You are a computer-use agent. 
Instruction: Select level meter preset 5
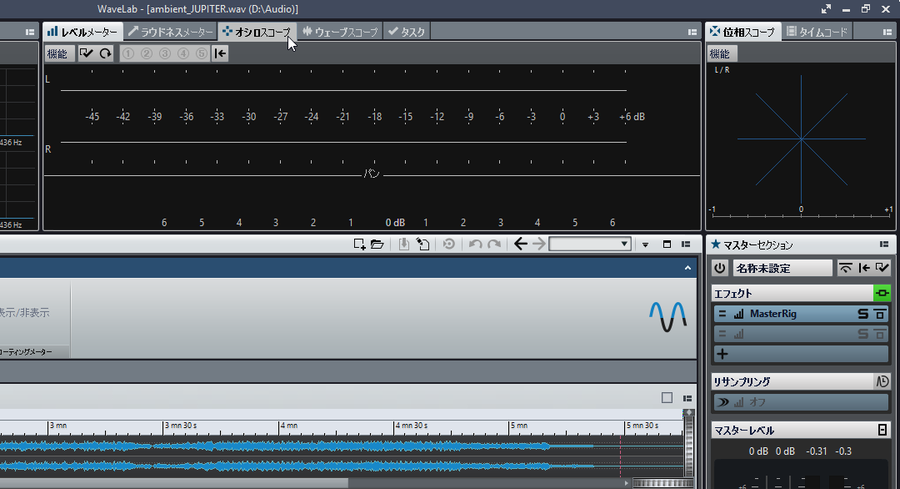pos(201,53)
